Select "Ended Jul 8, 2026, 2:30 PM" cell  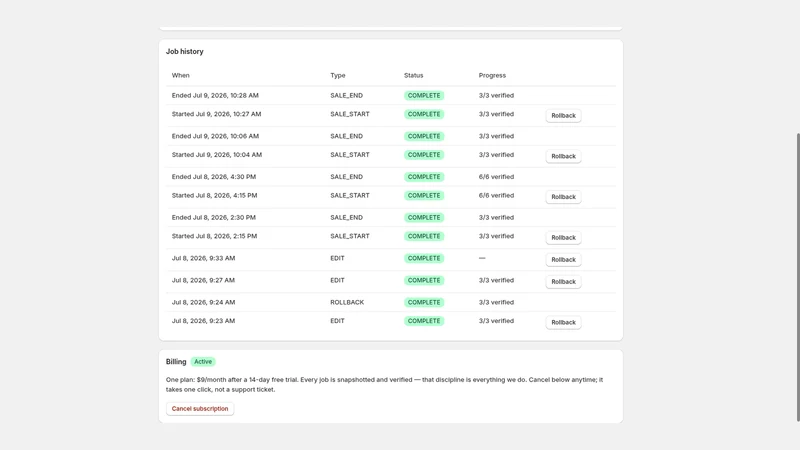[214, 217]
